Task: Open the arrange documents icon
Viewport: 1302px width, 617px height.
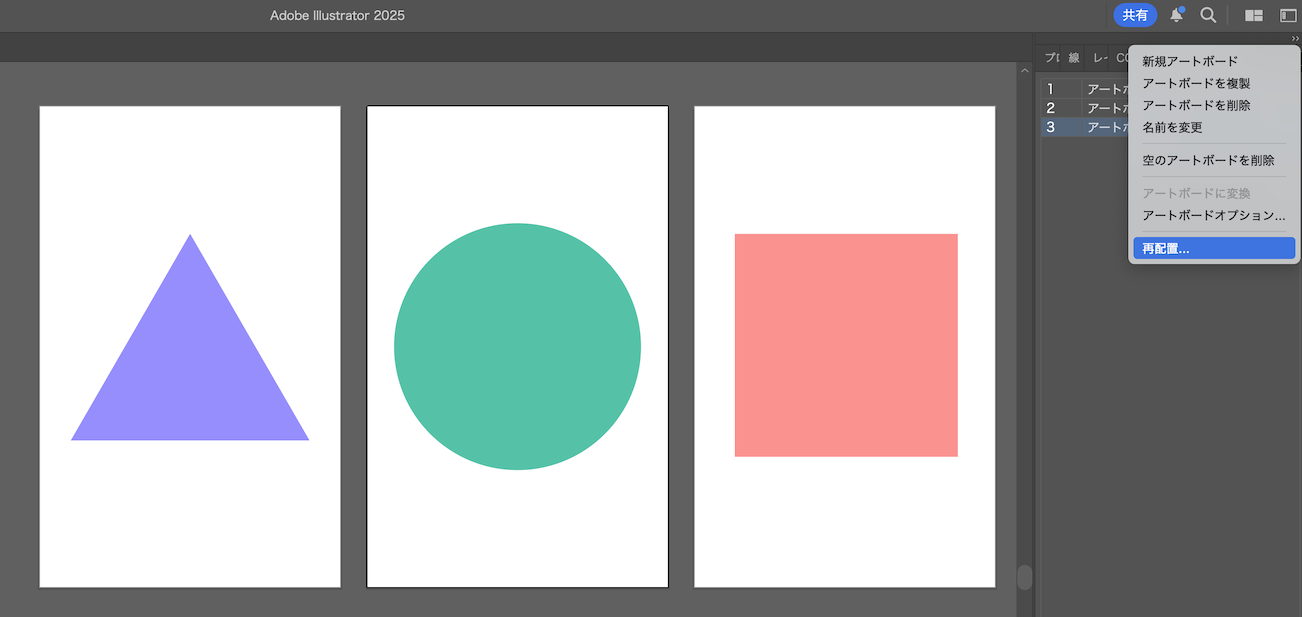Action: click(x=1253, y=15)
